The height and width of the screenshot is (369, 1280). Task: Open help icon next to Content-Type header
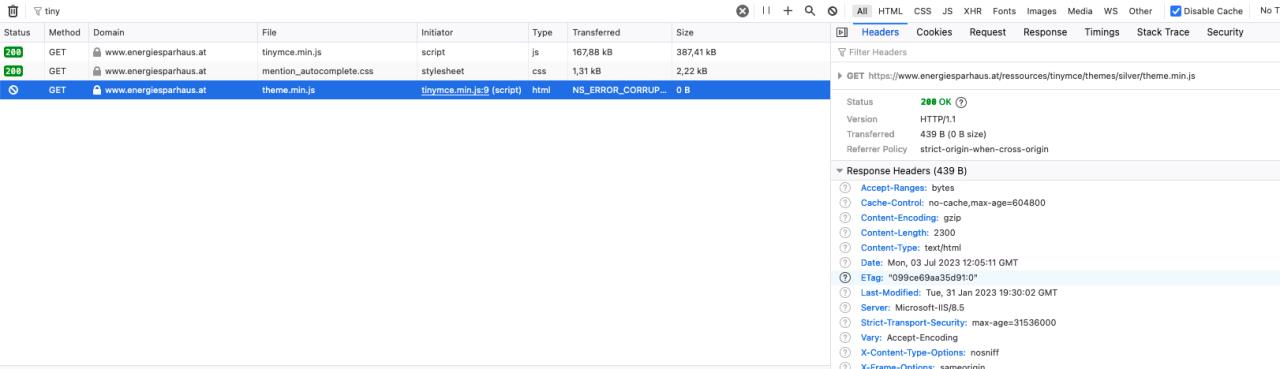[845, 247]
